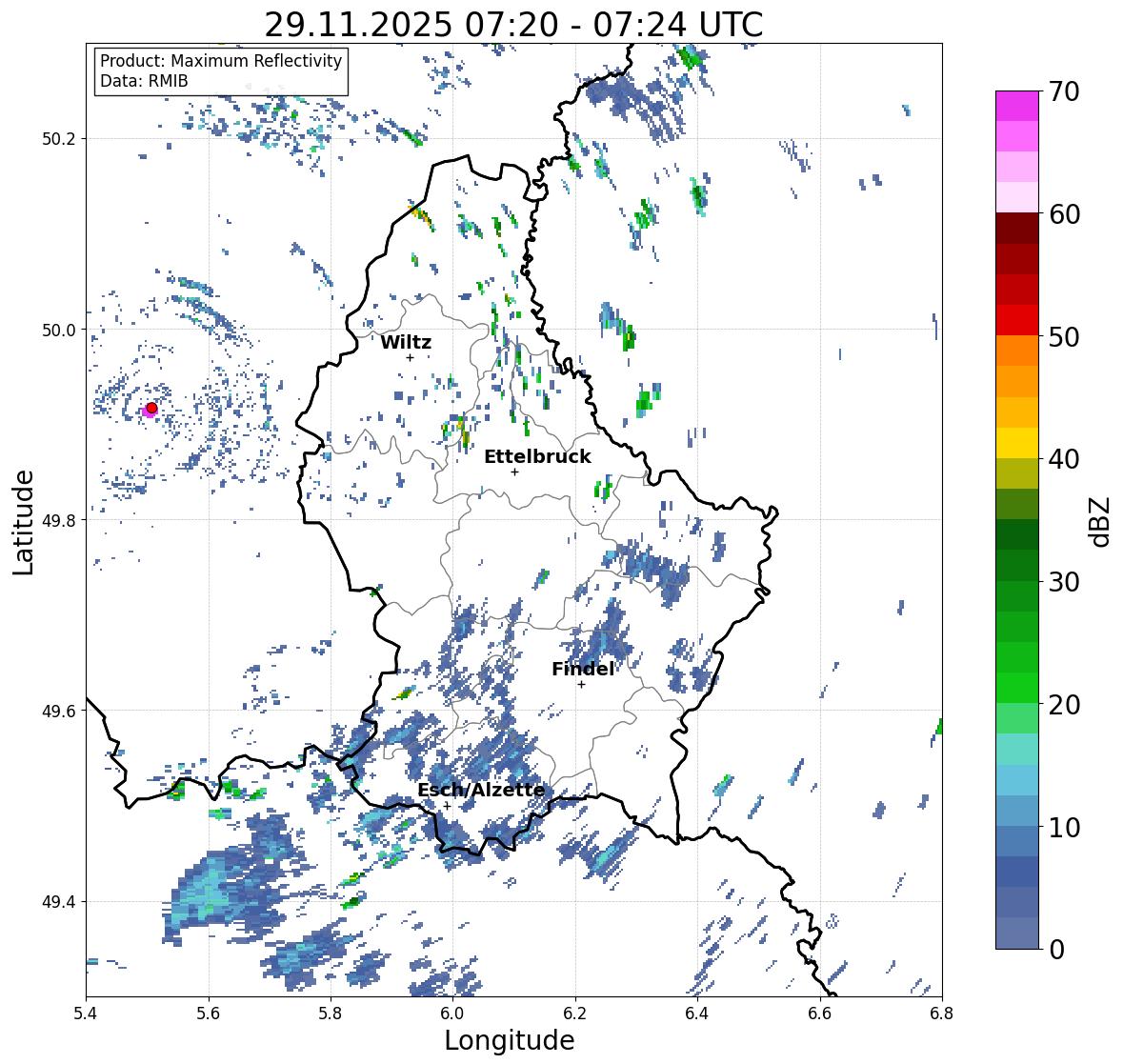Click the 5.4 longitude tick label
This screenshot has width=1123, height=1064.
(86, 1014)
